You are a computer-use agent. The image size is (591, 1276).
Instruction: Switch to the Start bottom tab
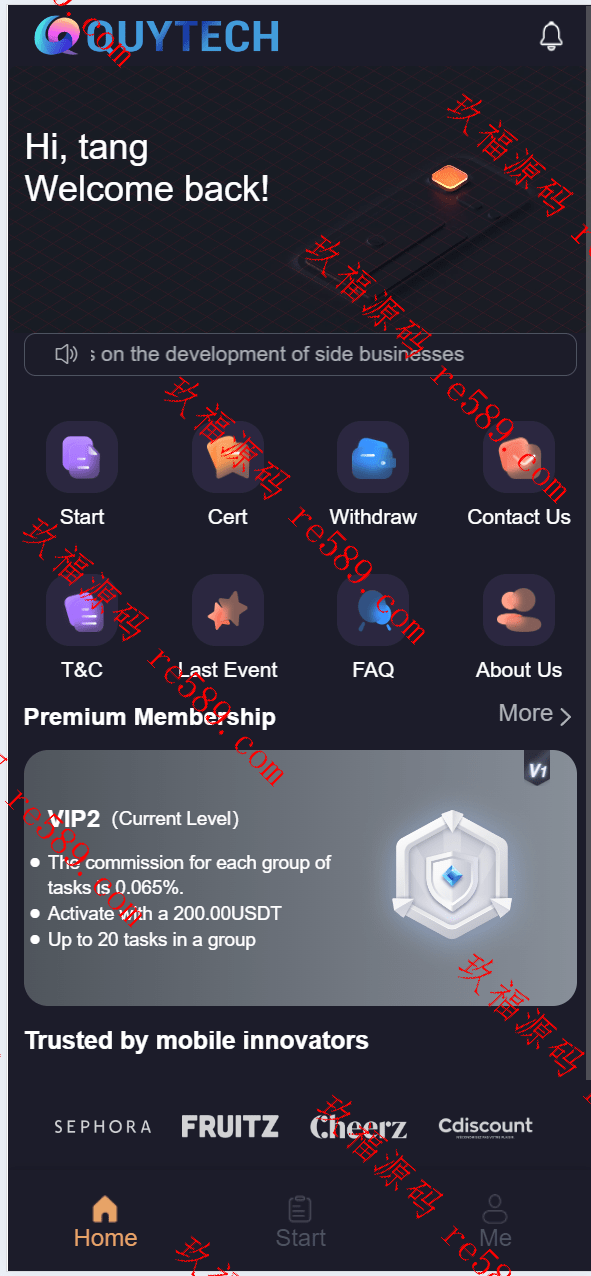[300, 1222]
